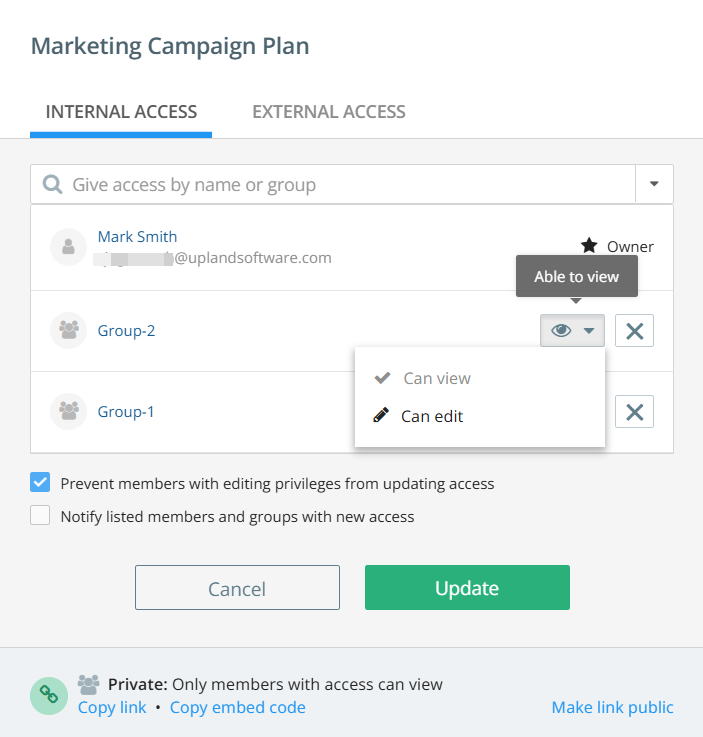
Task: Click the Owner star icon
Action: (589, 245)
